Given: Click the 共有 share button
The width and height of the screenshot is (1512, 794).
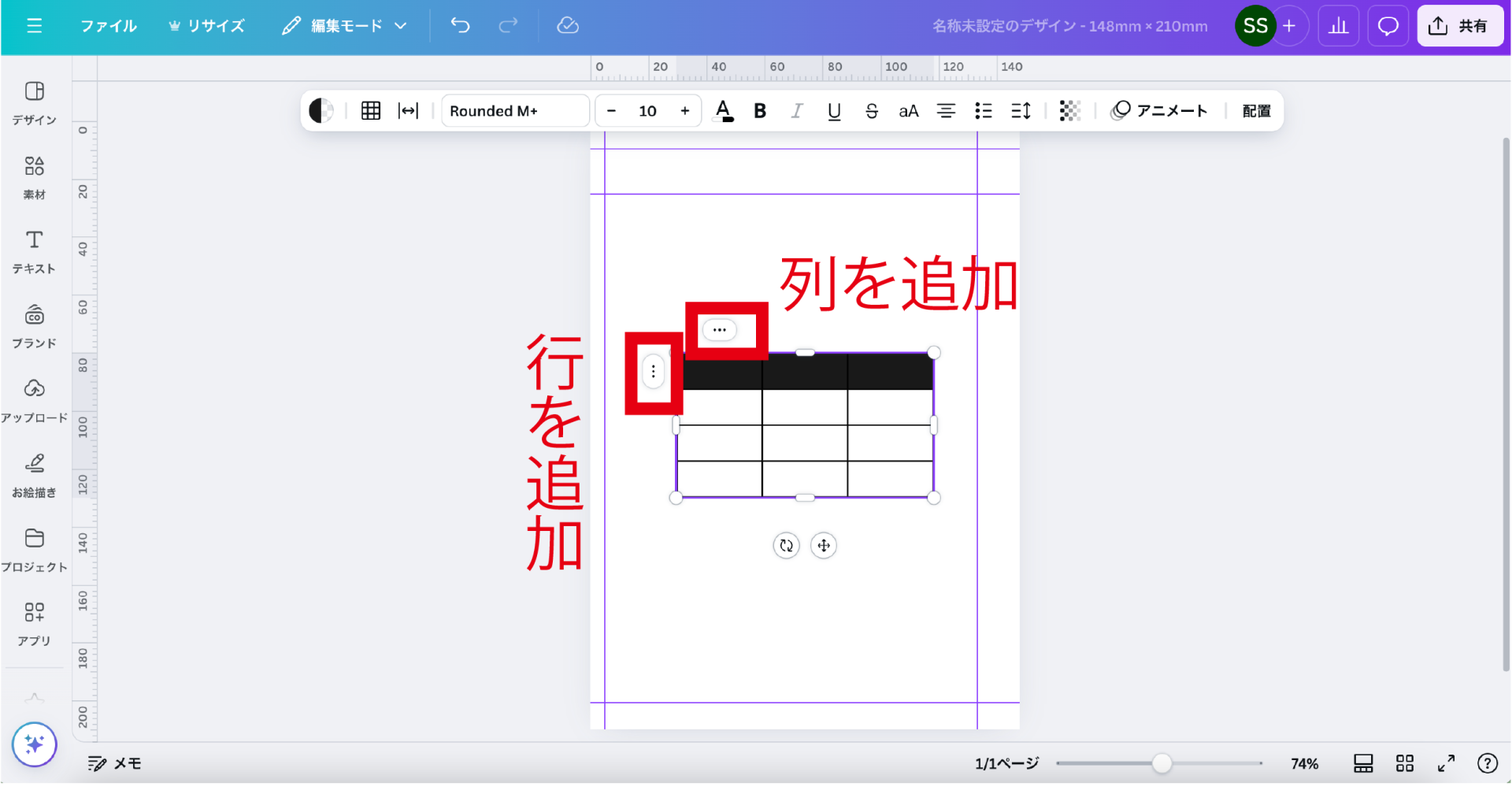Looking at the screenshot, I should point(1459,26).
